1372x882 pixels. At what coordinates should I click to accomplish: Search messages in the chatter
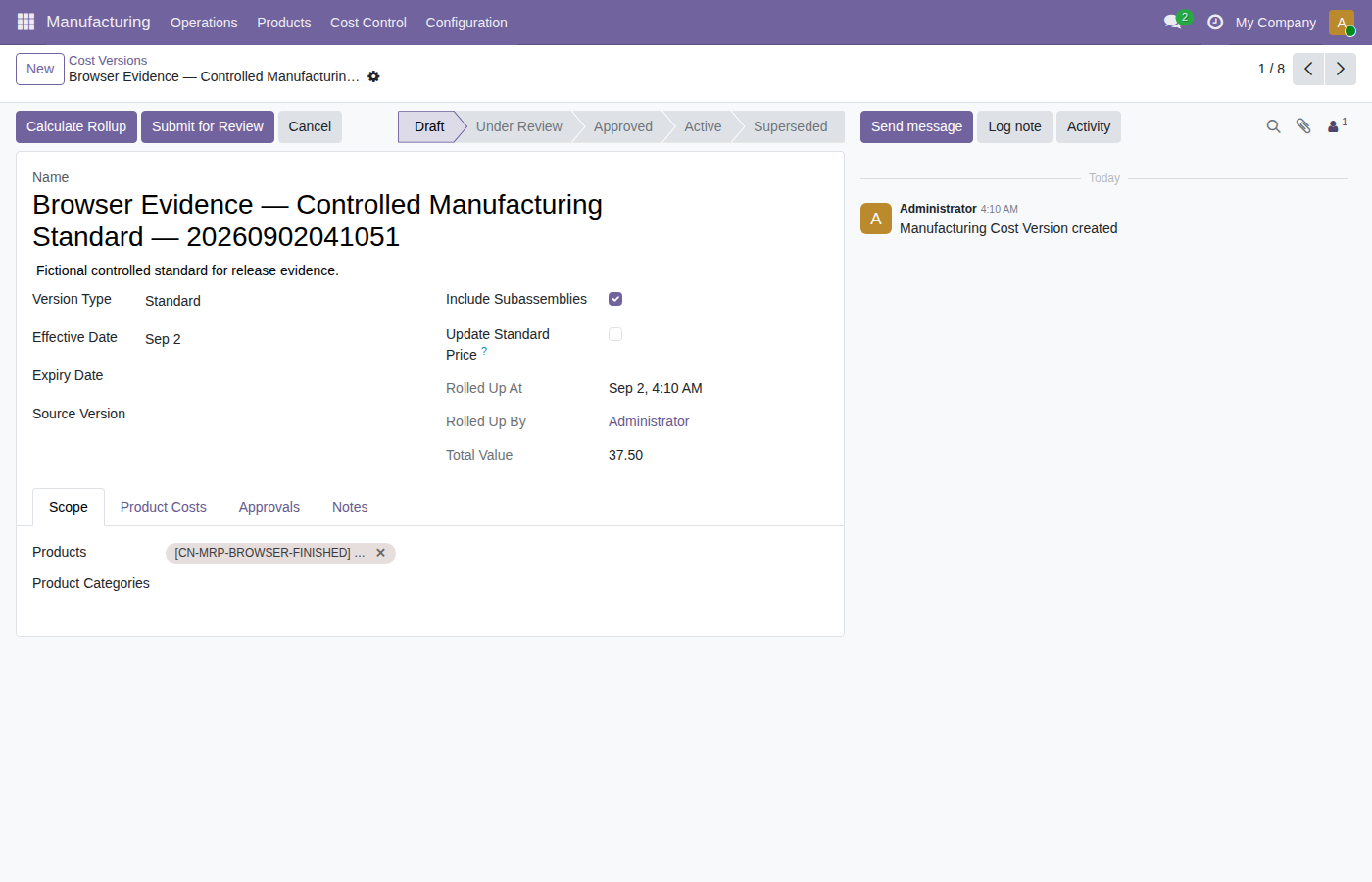click(x=1273, y=126)
